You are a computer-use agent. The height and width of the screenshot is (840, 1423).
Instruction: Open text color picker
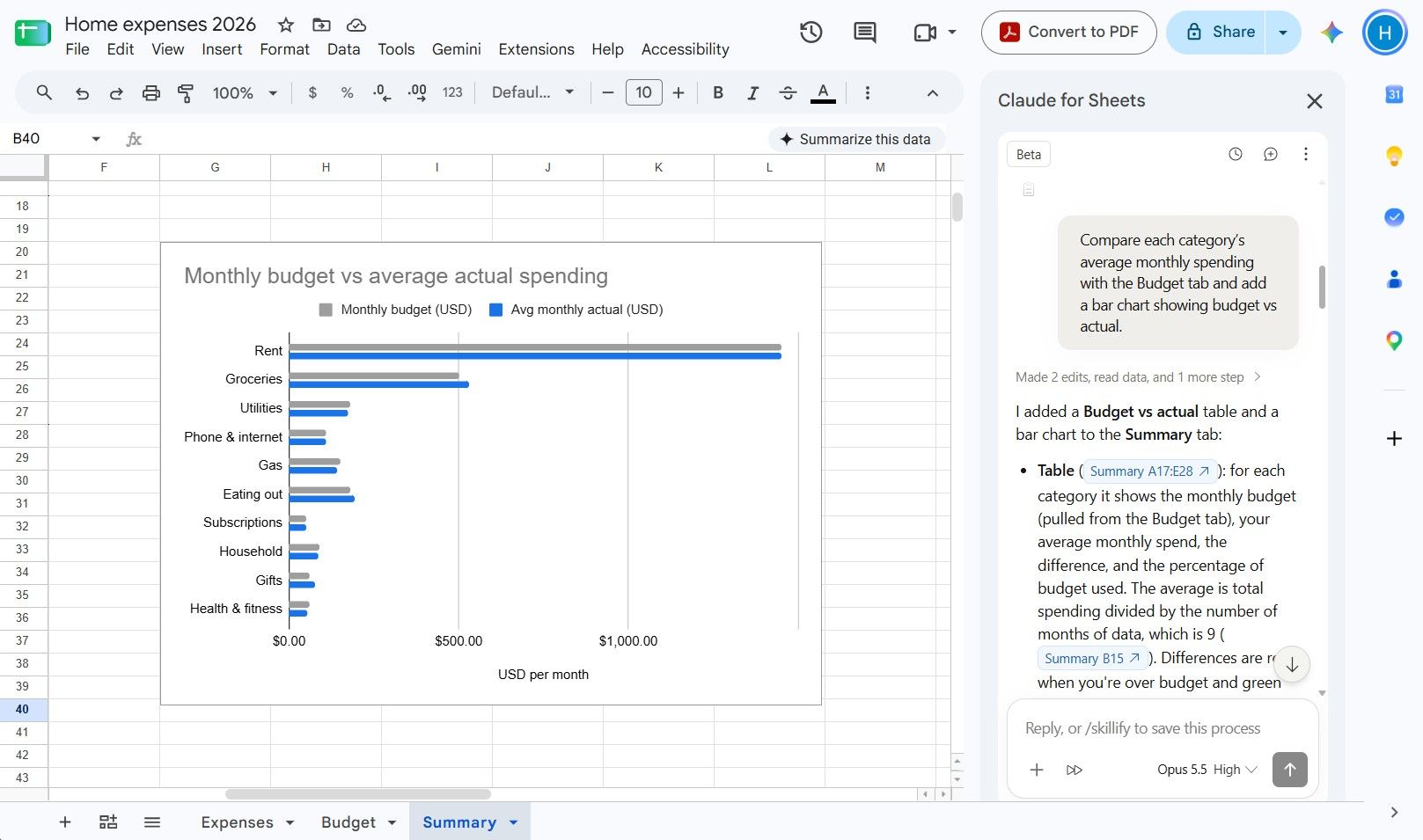(823, 92)
